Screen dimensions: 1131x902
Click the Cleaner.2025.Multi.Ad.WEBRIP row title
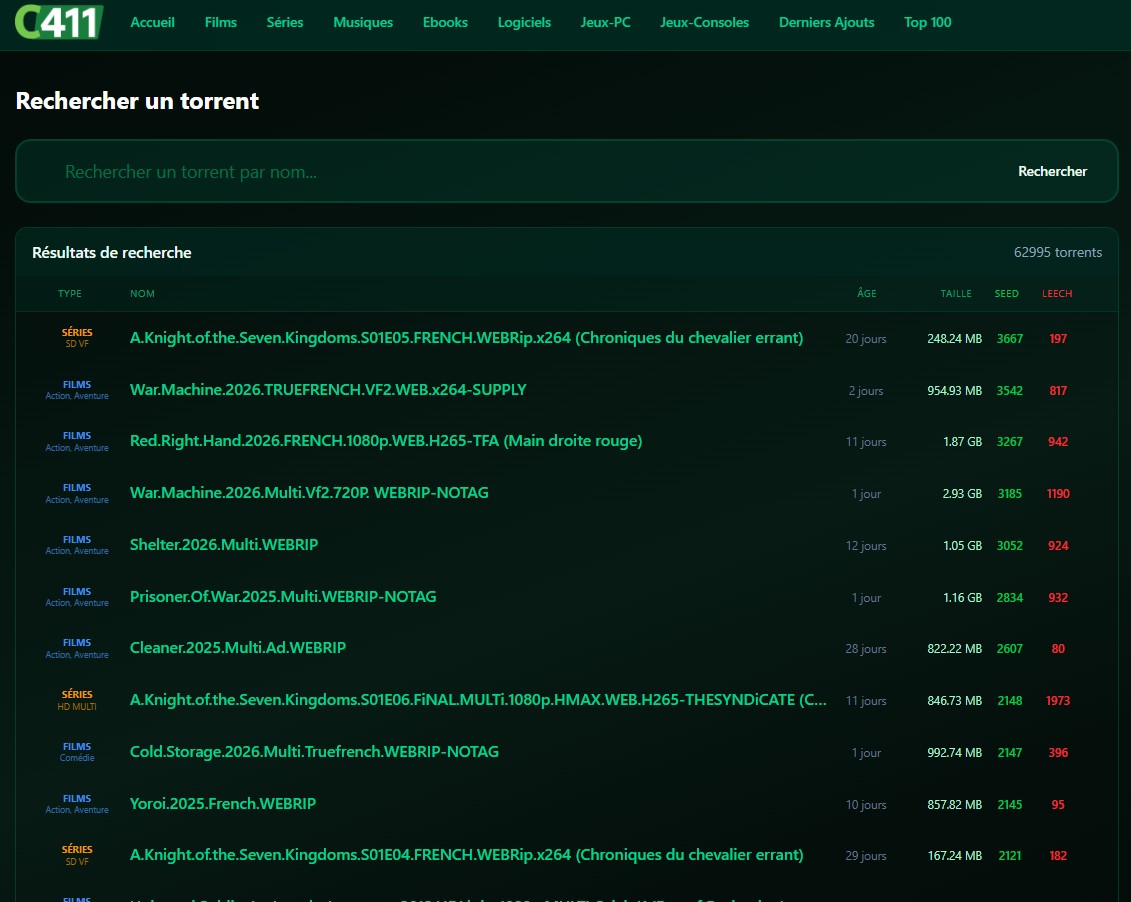(238, 648)
